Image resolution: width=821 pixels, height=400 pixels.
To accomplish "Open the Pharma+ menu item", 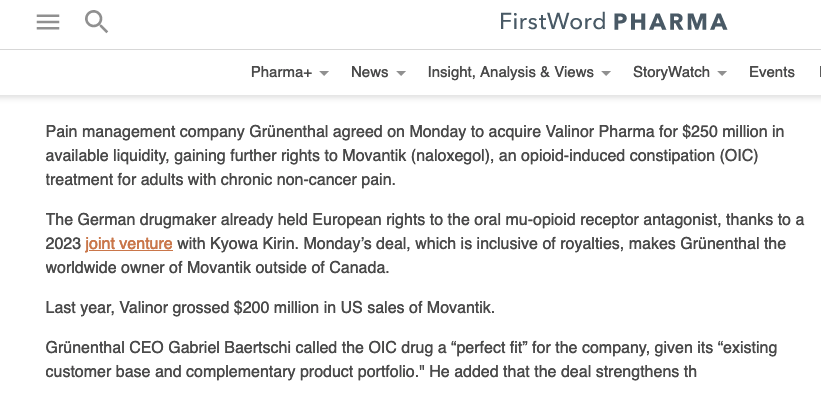I will (x=281, y=72).
